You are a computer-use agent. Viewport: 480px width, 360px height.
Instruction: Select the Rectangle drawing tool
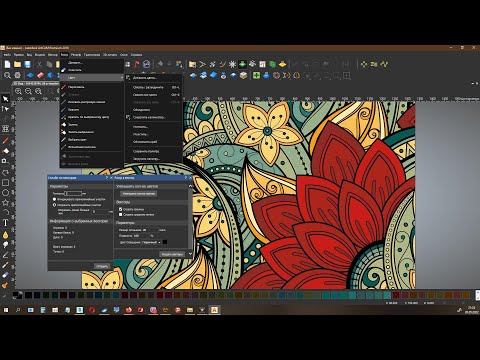[5, 183]
